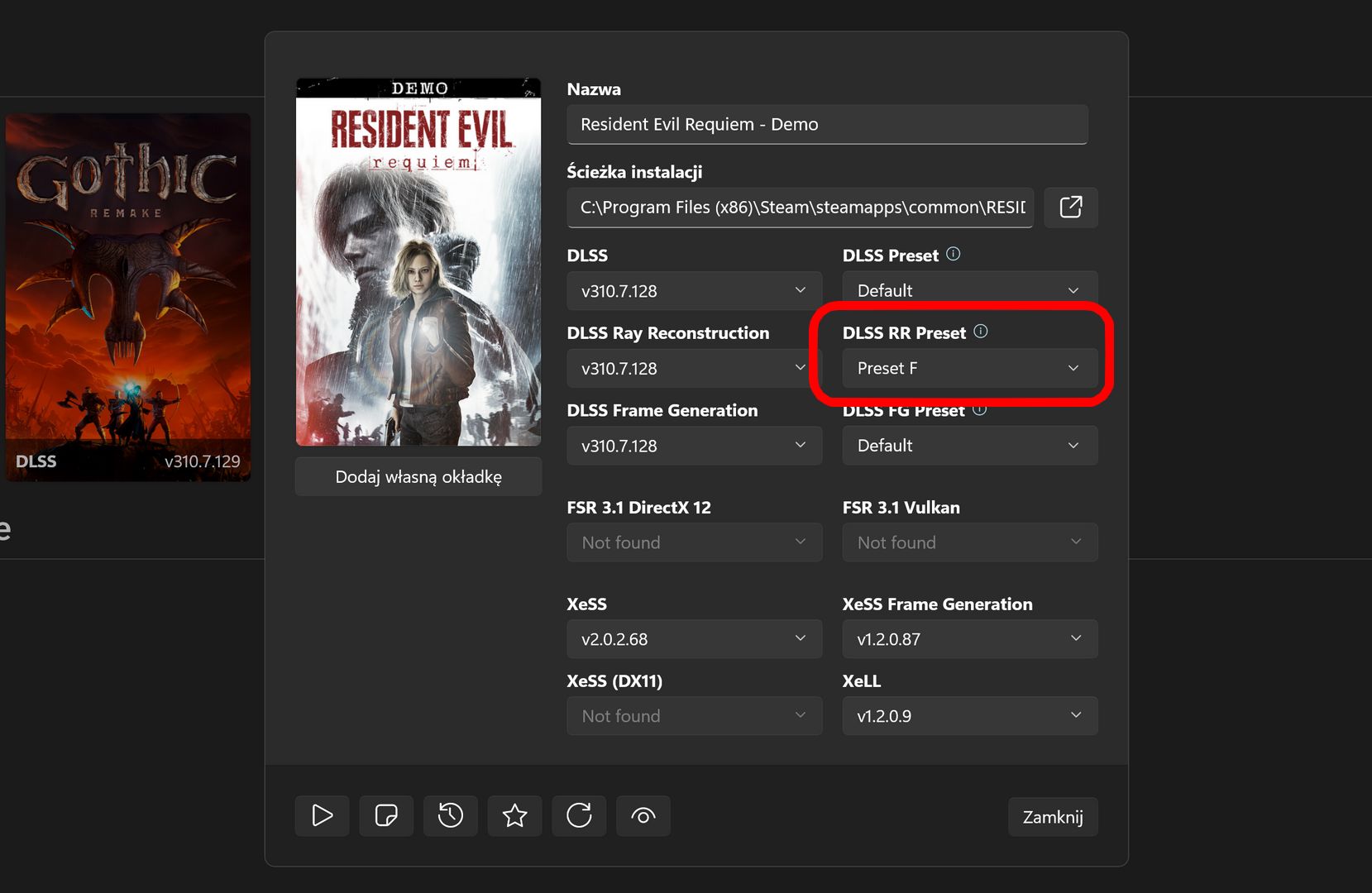The height and width of the screenshot is (893, 1372).
Task: Open the DLSS Ray Reconstruction version dropdown
Action: 695,368
